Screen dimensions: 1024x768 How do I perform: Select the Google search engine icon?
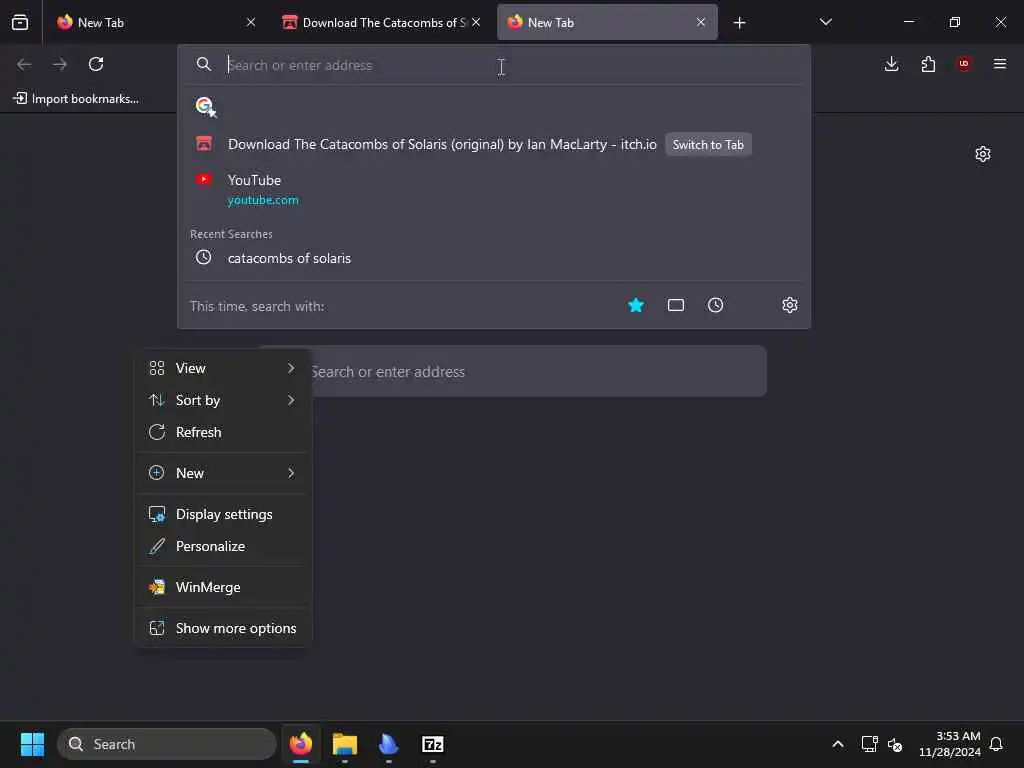click(x=205, y=106)
